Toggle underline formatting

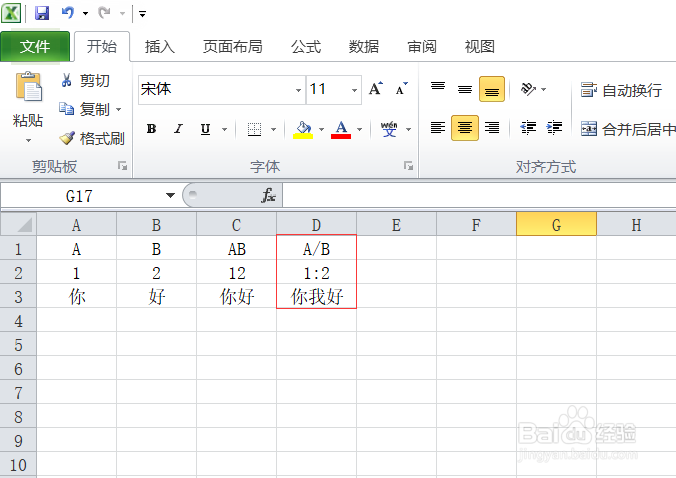[x=206, y=129]
